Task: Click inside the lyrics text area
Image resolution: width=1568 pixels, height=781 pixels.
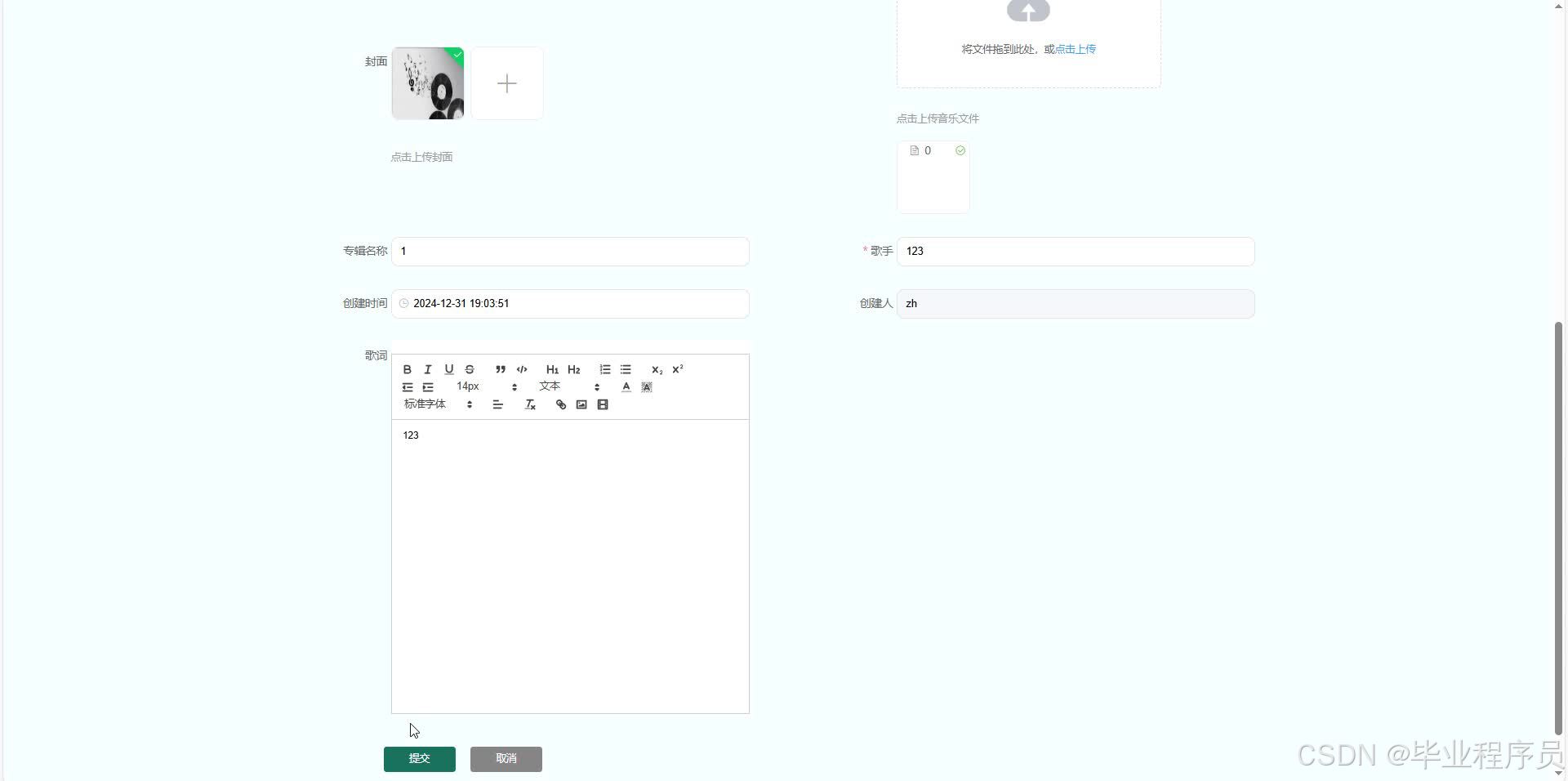Action: [x=570, y=566]
